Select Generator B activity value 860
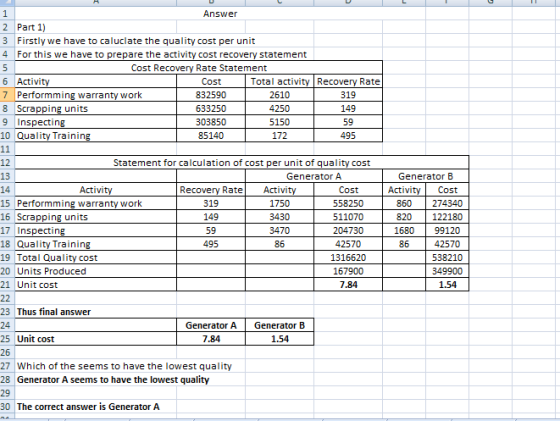560x421 pixels. [x=404, y=204]
